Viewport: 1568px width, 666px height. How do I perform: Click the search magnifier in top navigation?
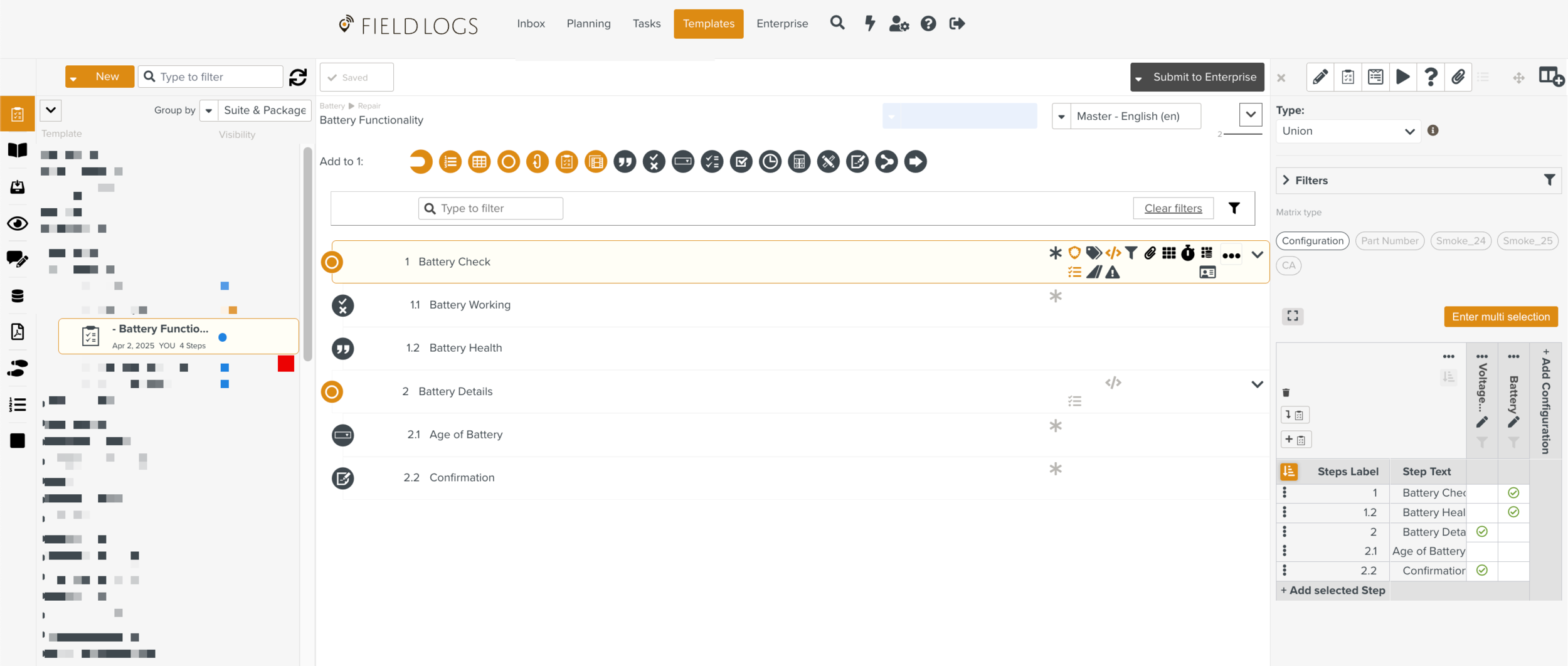[837, 24]
